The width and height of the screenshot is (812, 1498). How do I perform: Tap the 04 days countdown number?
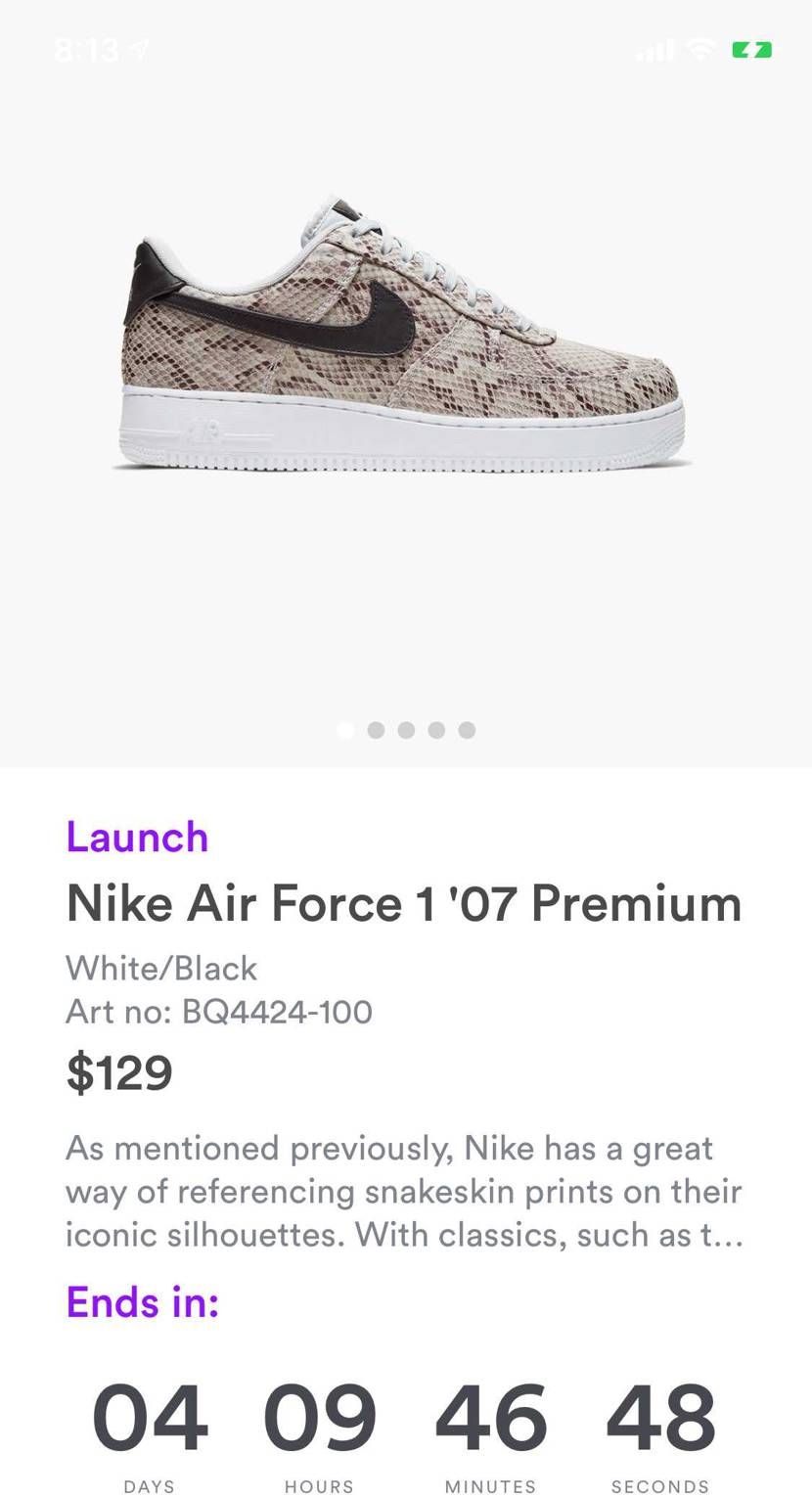click(150, 1418)
